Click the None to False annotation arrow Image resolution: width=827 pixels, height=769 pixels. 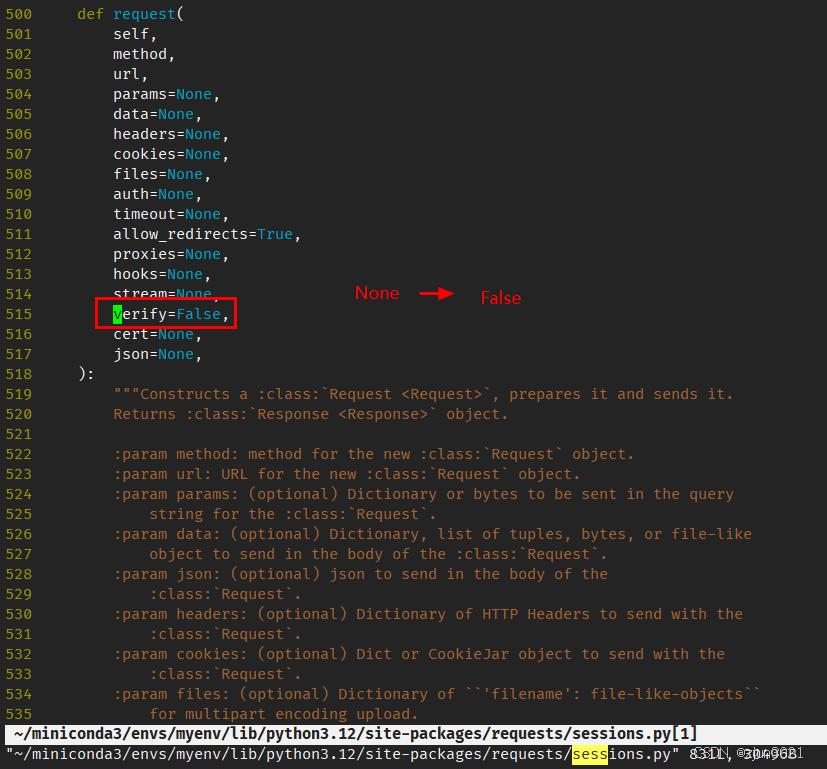coord(437,294)
